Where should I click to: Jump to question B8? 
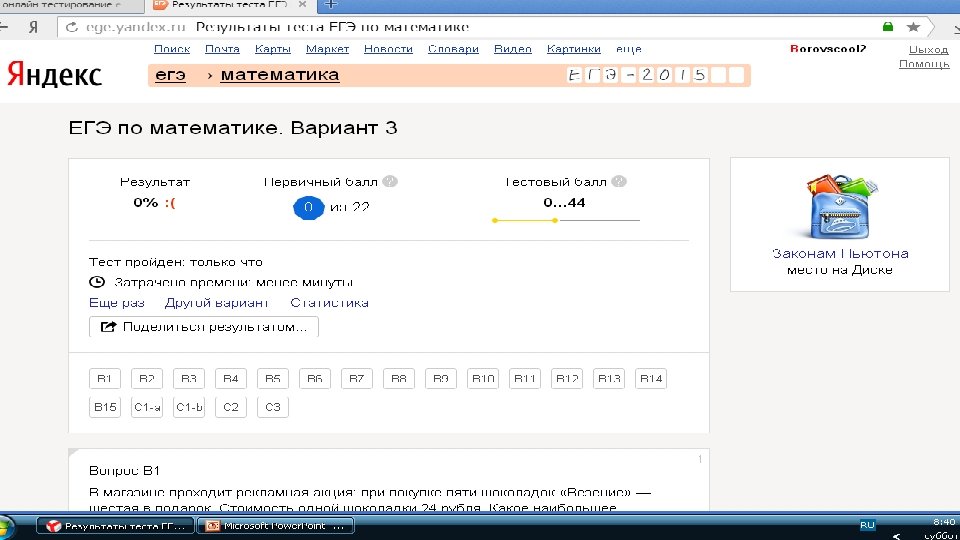click(399, 378)
